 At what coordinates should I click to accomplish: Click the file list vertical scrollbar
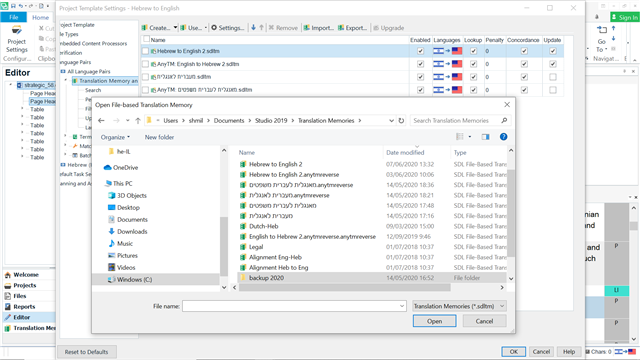point(511,213)
